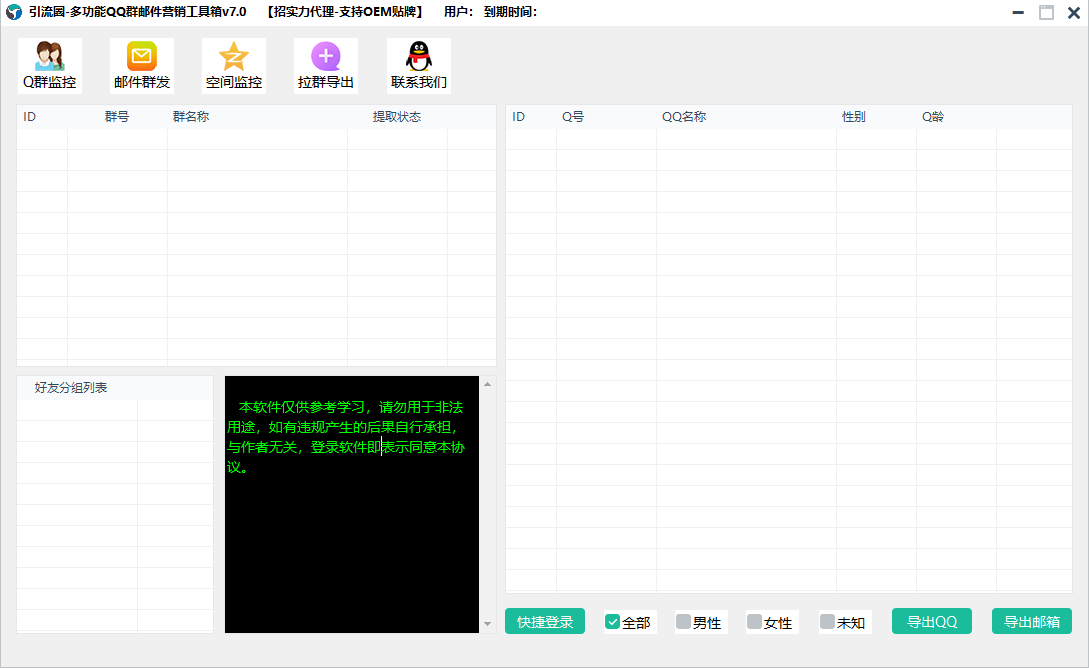
Task: Click the 群号 column header
Action: pyautogui.click(x=117, y=117)
